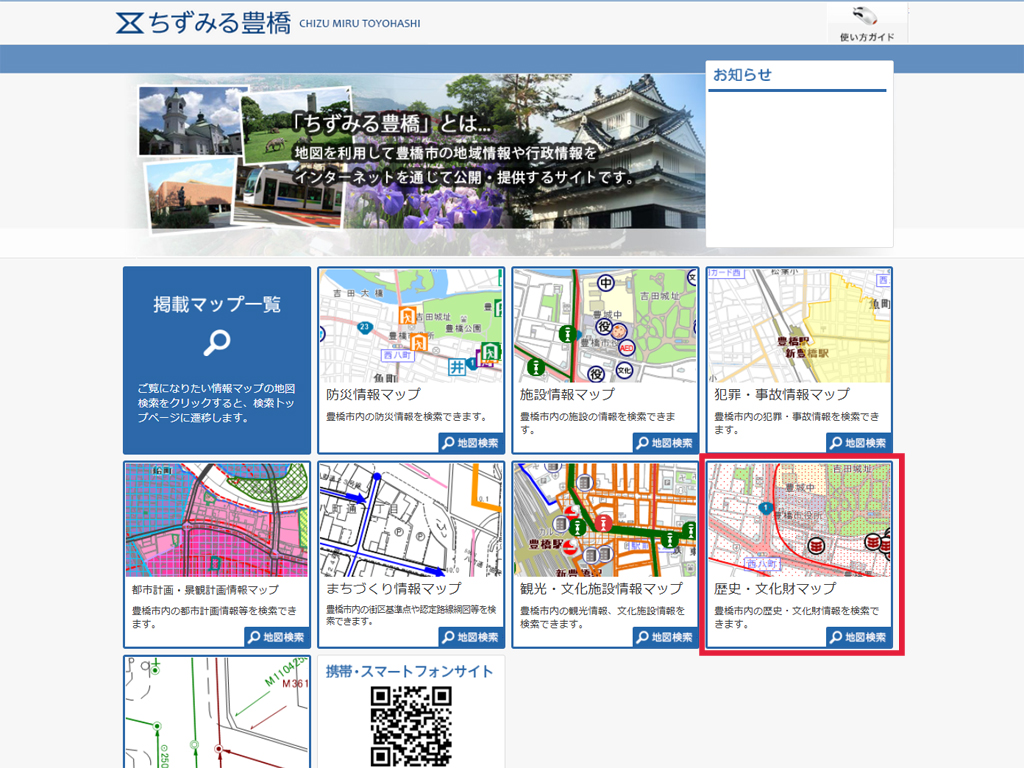Open the pink 都市計画 map thumbnail
Viewport: 1024px width, 768px height.
click(217, 520)
